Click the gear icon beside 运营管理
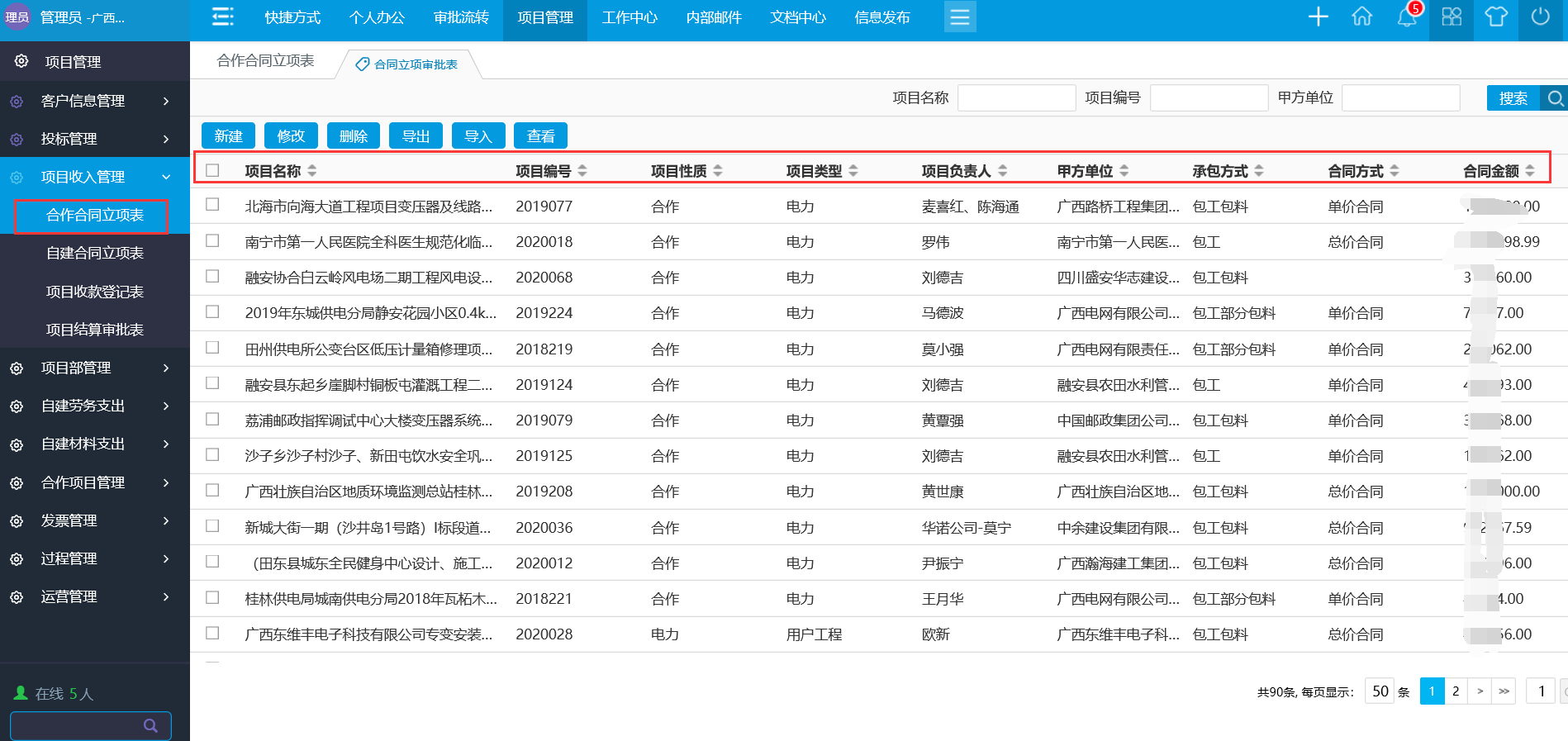 coord(17,596)
